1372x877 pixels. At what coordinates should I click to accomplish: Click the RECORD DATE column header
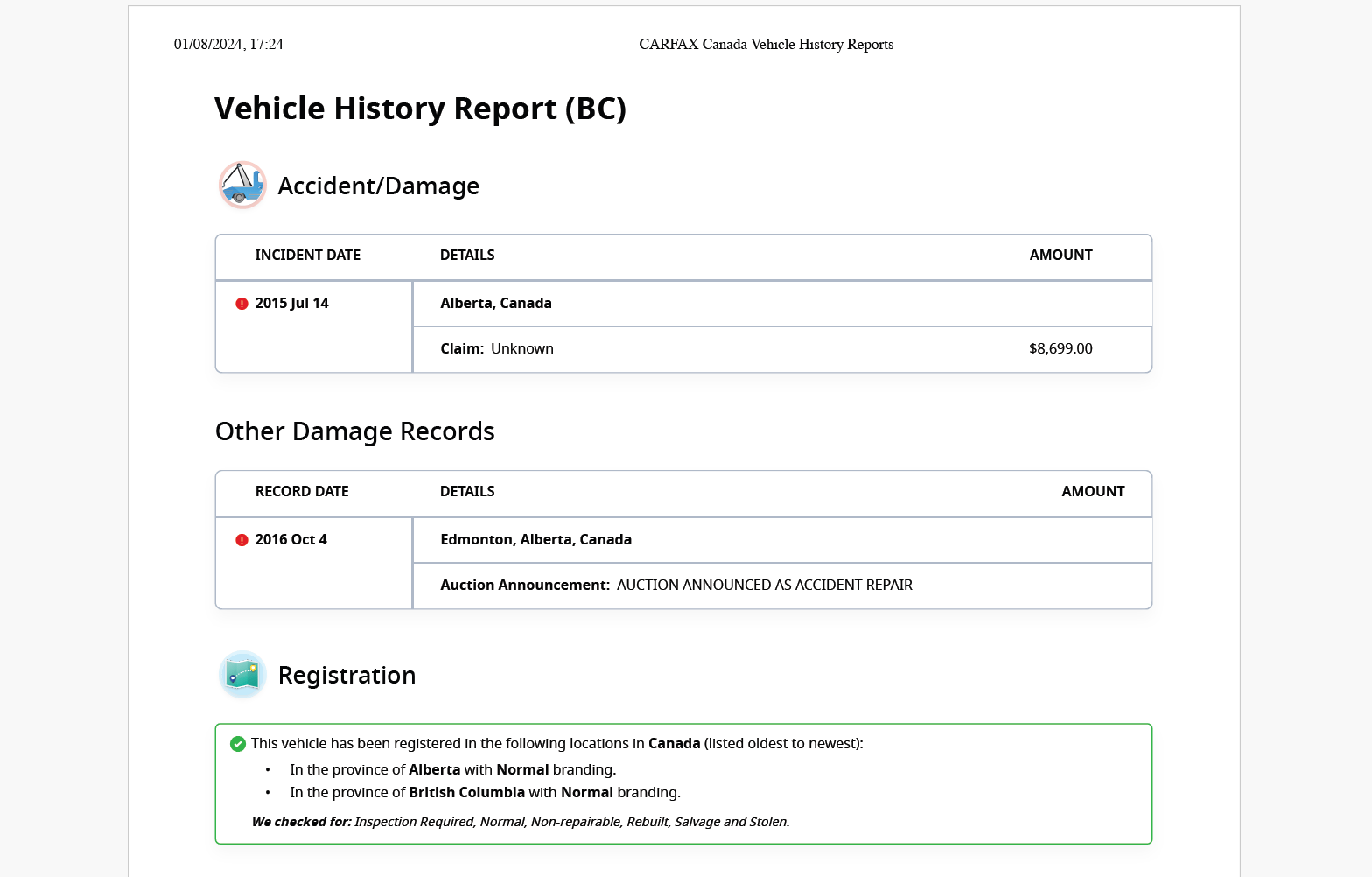tap(302, 491)
